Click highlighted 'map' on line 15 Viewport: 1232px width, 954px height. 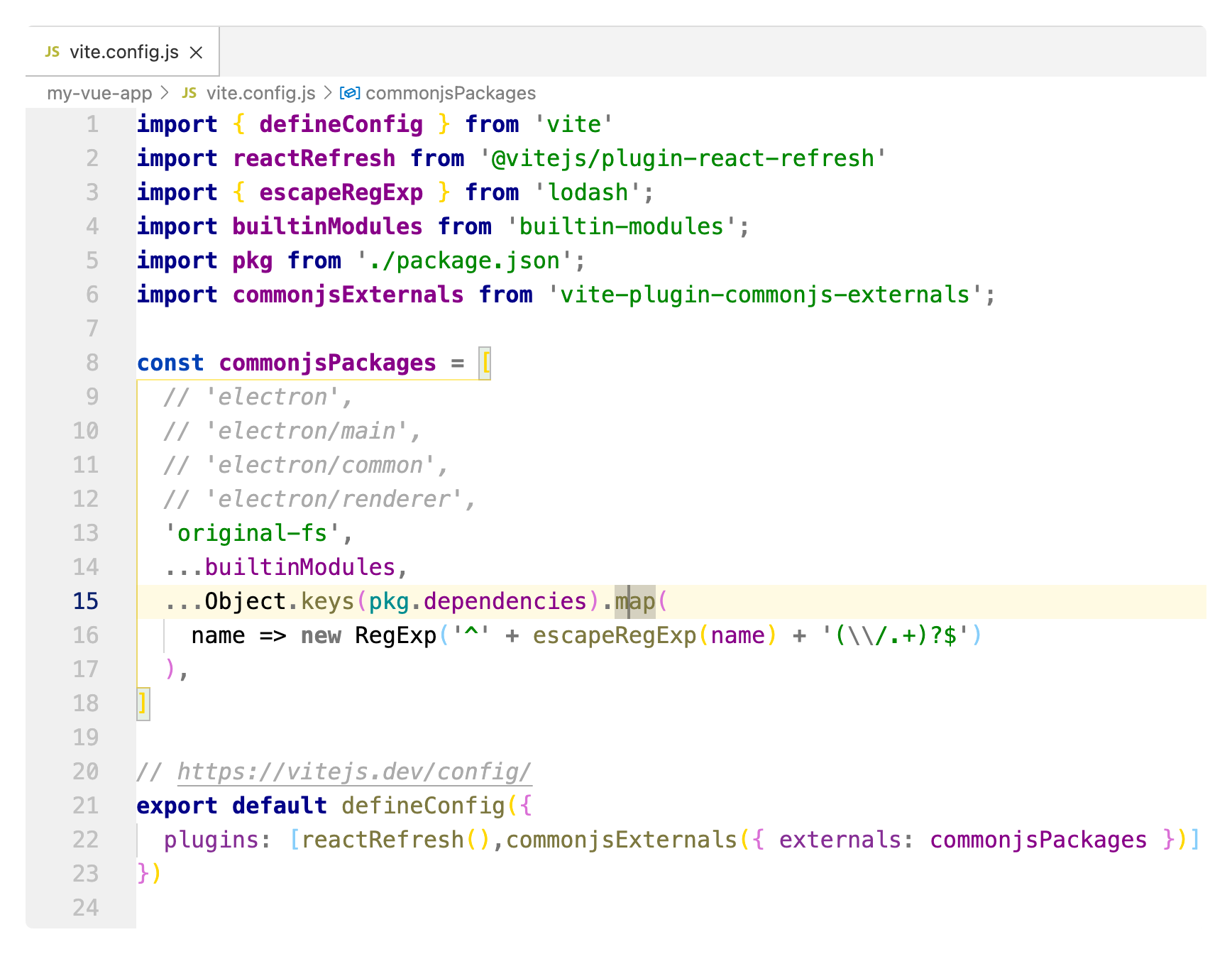click(635, 601)
